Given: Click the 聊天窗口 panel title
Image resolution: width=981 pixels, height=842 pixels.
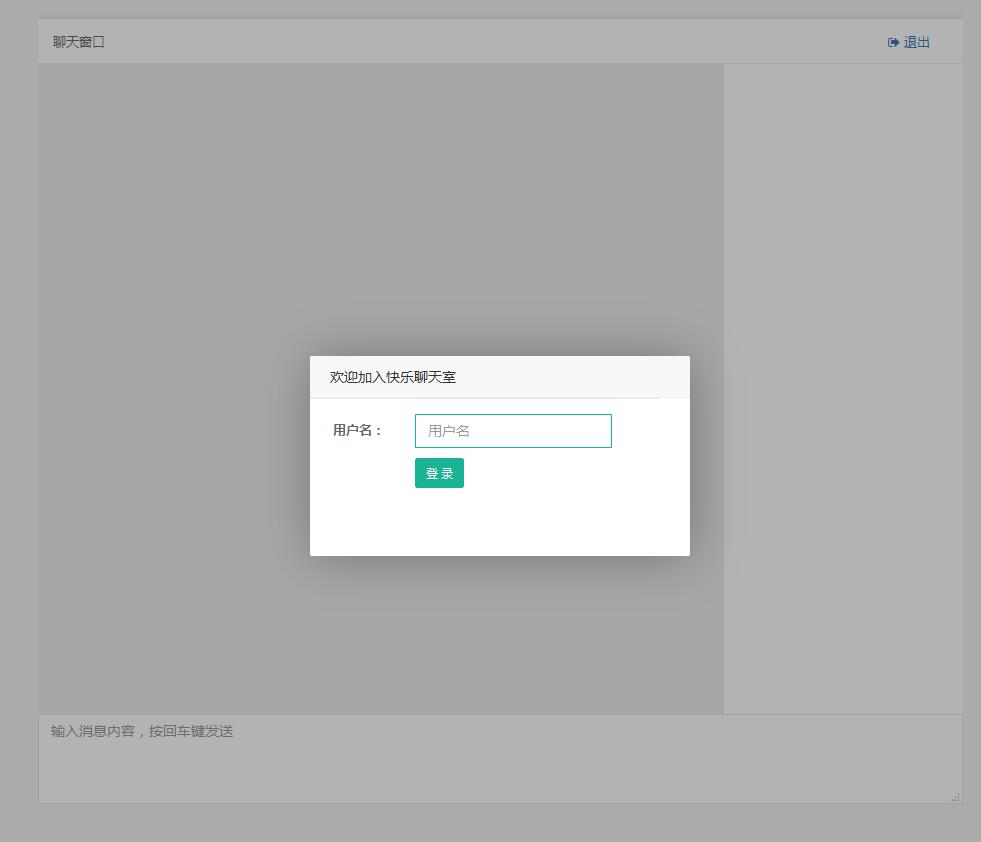Looking at the screenshot, I should [79, 42].
